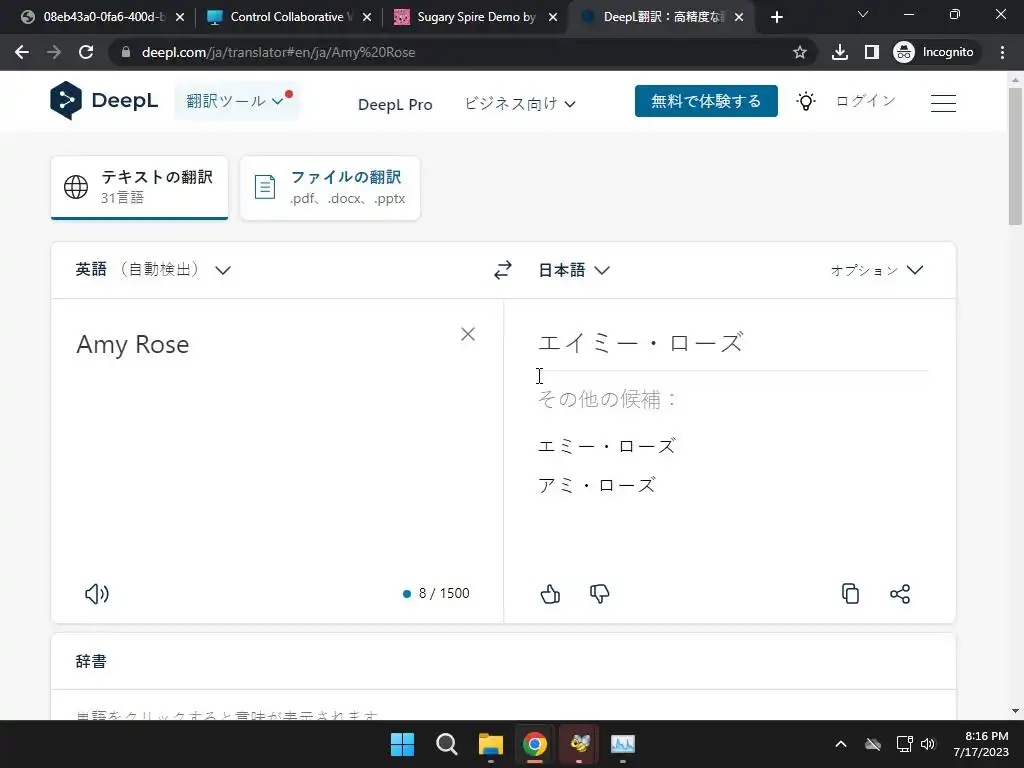
Task: Click the Chrome taskbar icon
Action: coord(534,744)
